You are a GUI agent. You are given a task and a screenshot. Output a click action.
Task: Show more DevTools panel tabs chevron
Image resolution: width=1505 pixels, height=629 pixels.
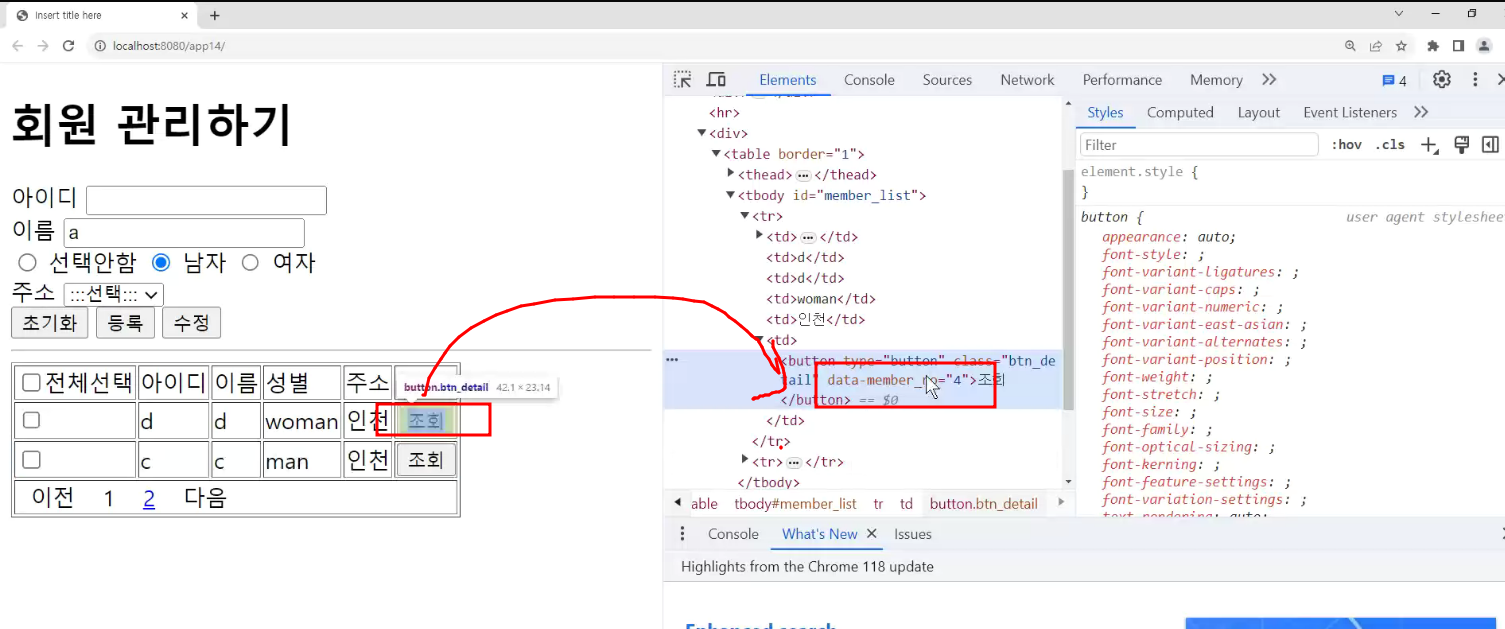pyautogui.click(x=1269, y=80)
